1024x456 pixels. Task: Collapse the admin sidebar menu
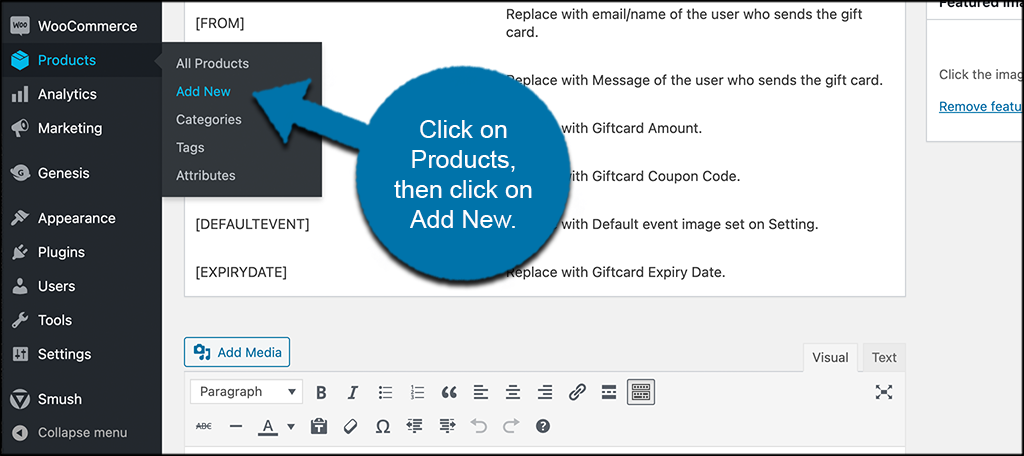click(x=81, y=432)
